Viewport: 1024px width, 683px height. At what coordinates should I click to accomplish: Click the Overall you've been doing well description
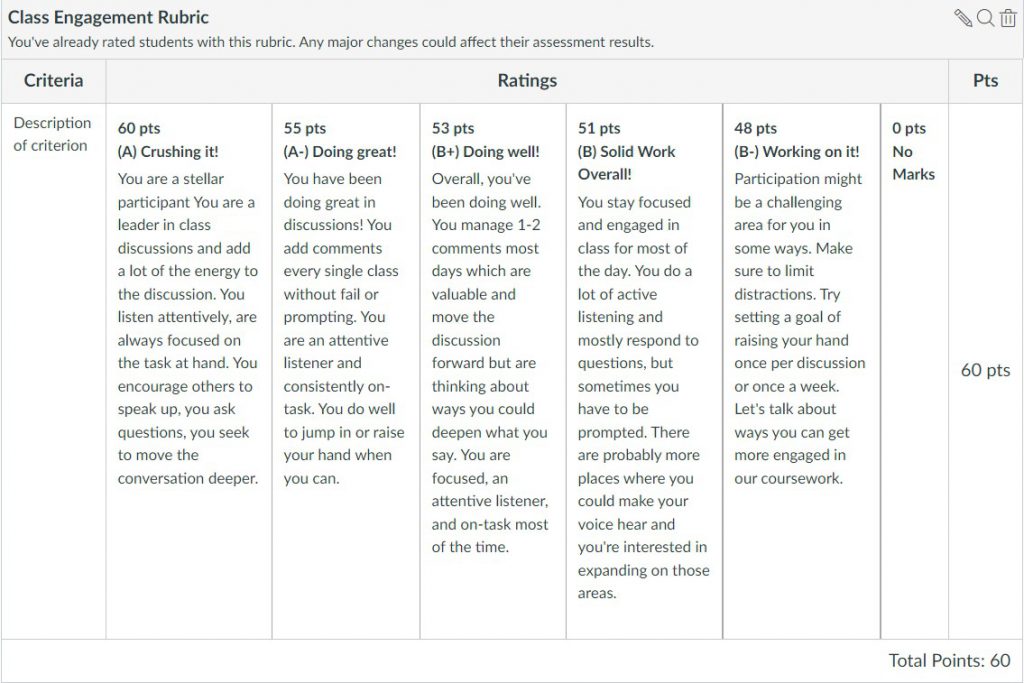490,363
